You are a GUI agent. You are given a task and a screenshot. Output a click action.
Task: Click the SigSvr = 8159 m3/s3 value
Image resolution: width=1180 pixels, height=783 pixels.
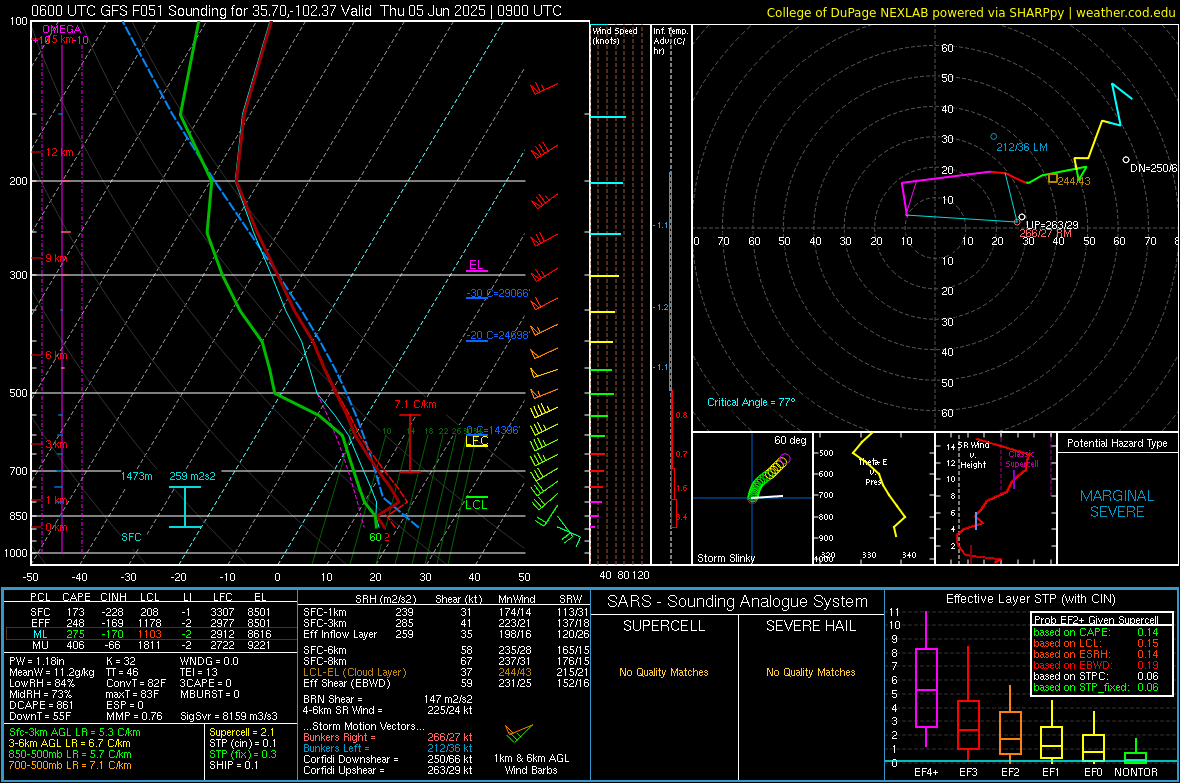(x=229, y=716)
